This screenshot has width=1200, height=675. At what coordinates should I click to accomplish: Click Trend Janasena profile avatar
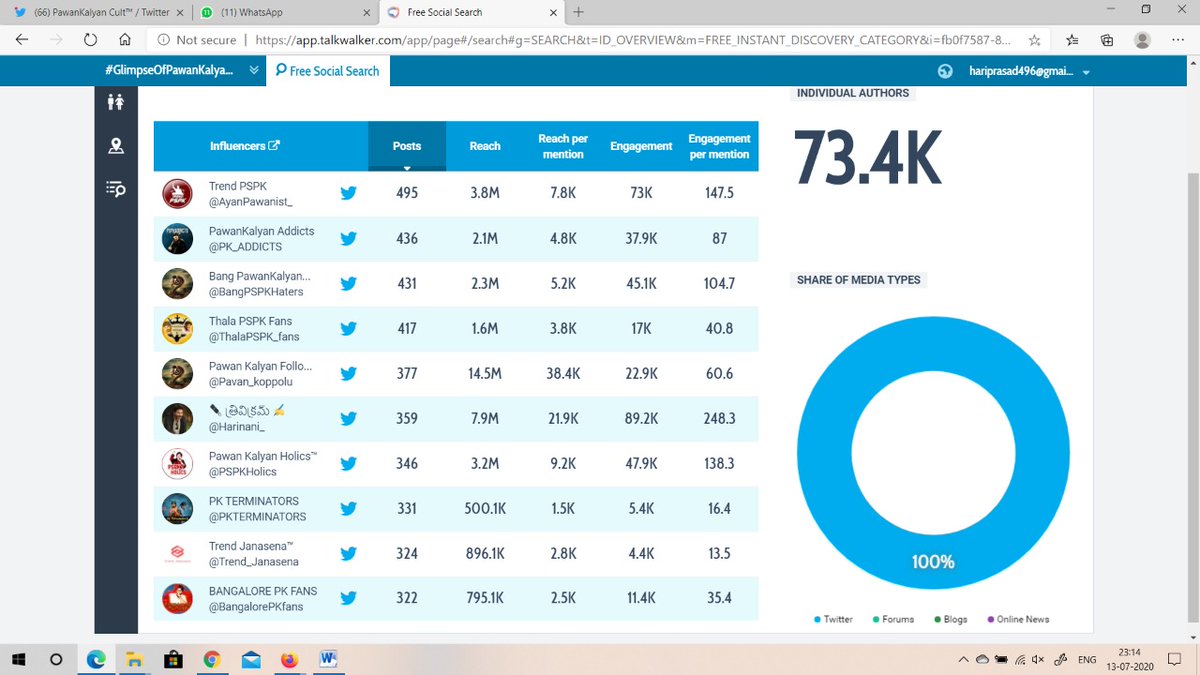(177, 554)
